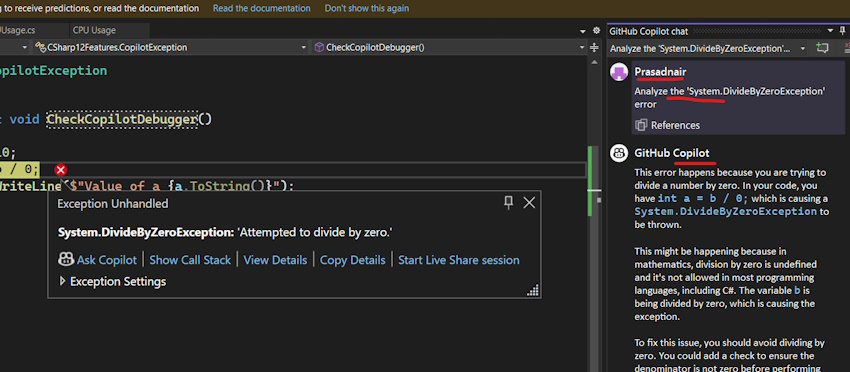Close the Exception Unhandled popup
This screenshot has height=372, width=850.
pyautogui.click(x=529, y=203)
